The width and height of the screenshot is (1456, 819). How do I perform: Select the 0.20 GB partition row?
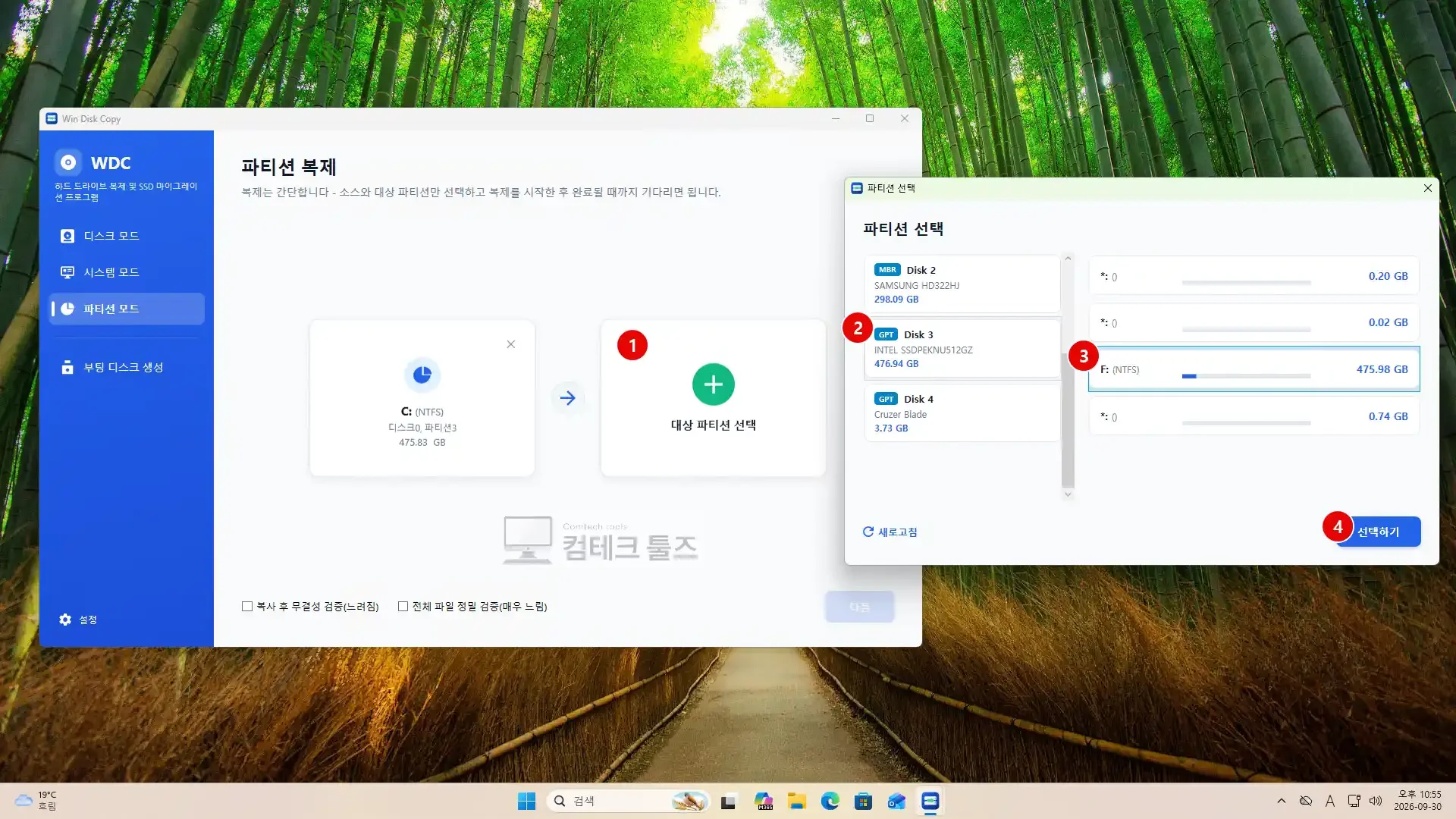click(x=1254, y=276)
